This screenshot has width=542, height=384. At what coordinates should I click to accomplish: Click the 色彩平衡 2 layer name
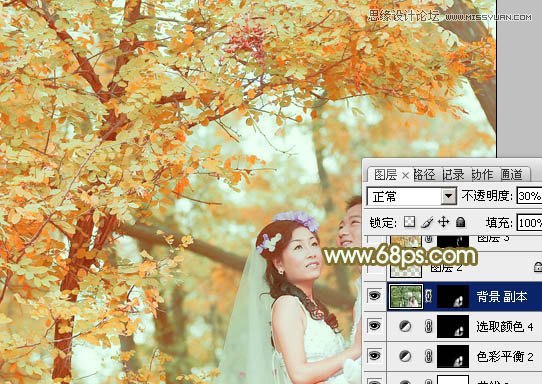(505, 356)
